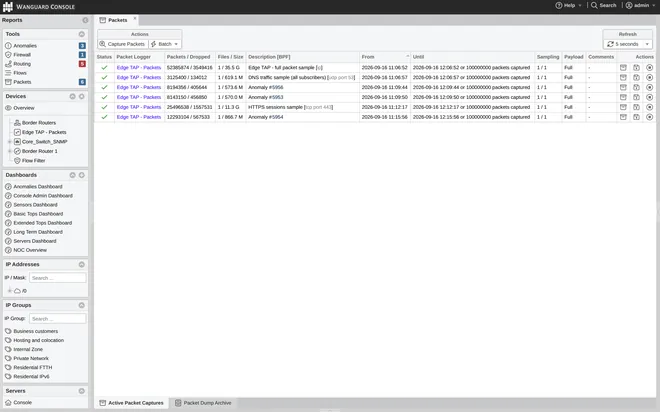This screenshot has width=660, height=412.
Task: Open Flows in the Tools panel
Action: tap(20, 73)
